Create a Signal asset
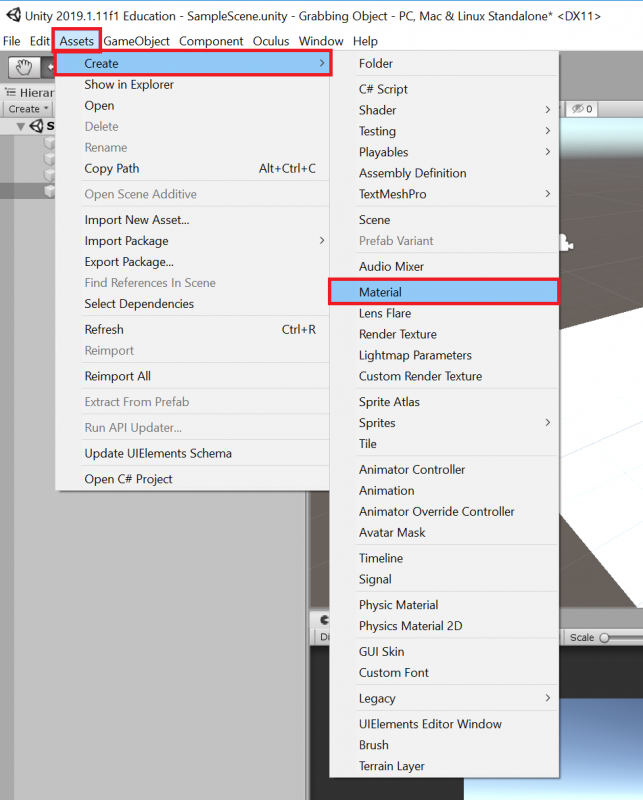The image size is (643, 800). (444, 579)
